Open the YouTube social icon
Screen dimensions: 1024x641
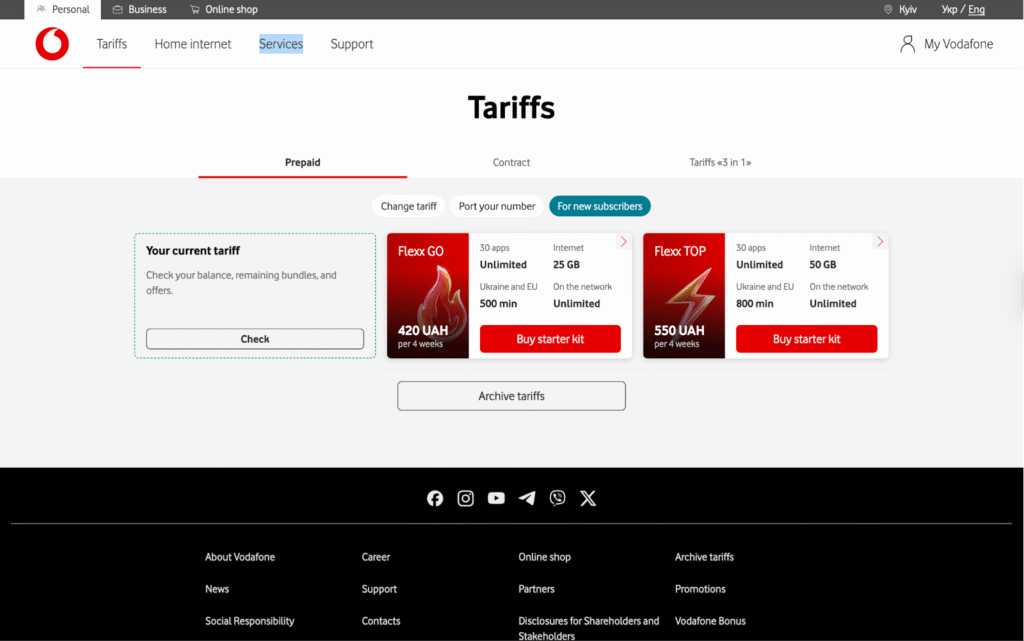[x=496, y=498]
